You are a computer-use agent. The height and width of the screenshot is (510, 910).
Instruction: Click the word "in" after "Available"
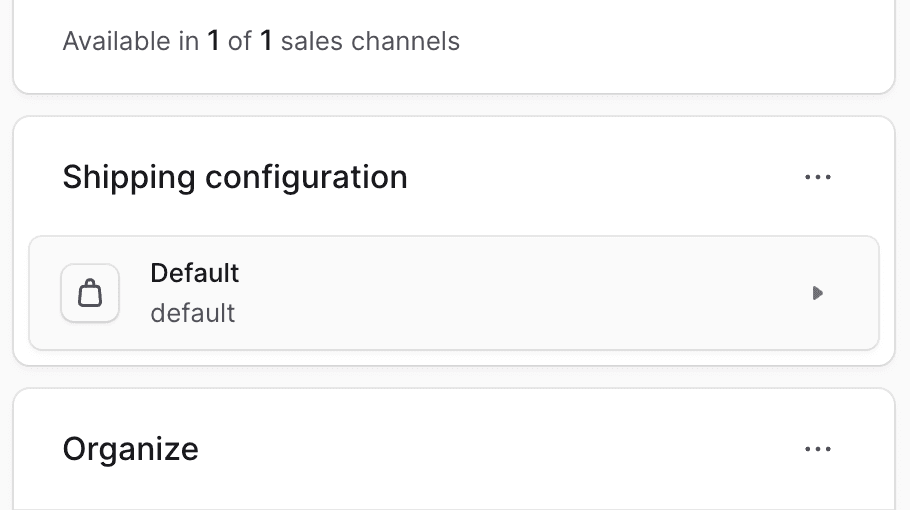tap(189, 42)
